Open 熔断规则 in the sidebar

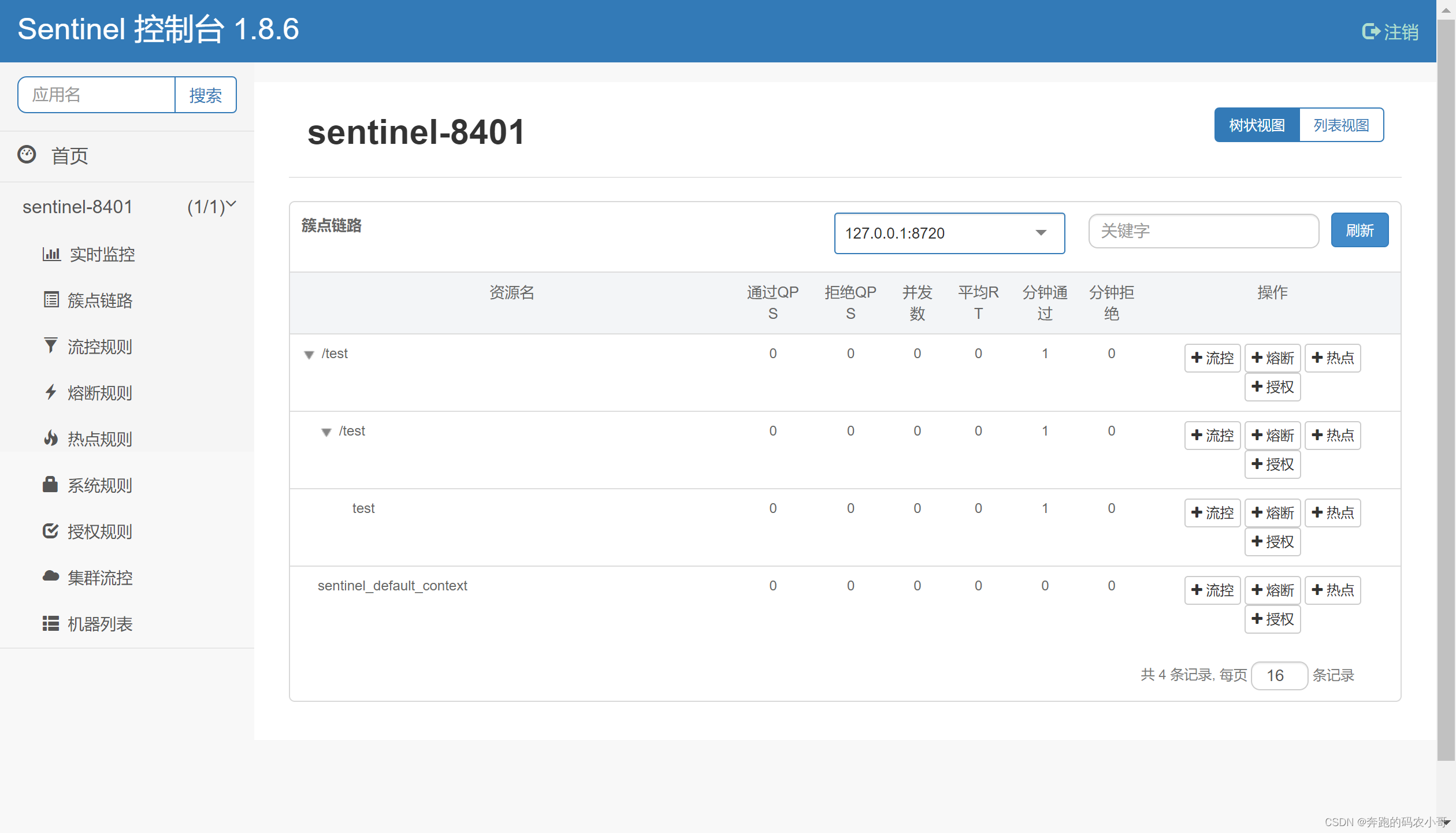(100, 393)
